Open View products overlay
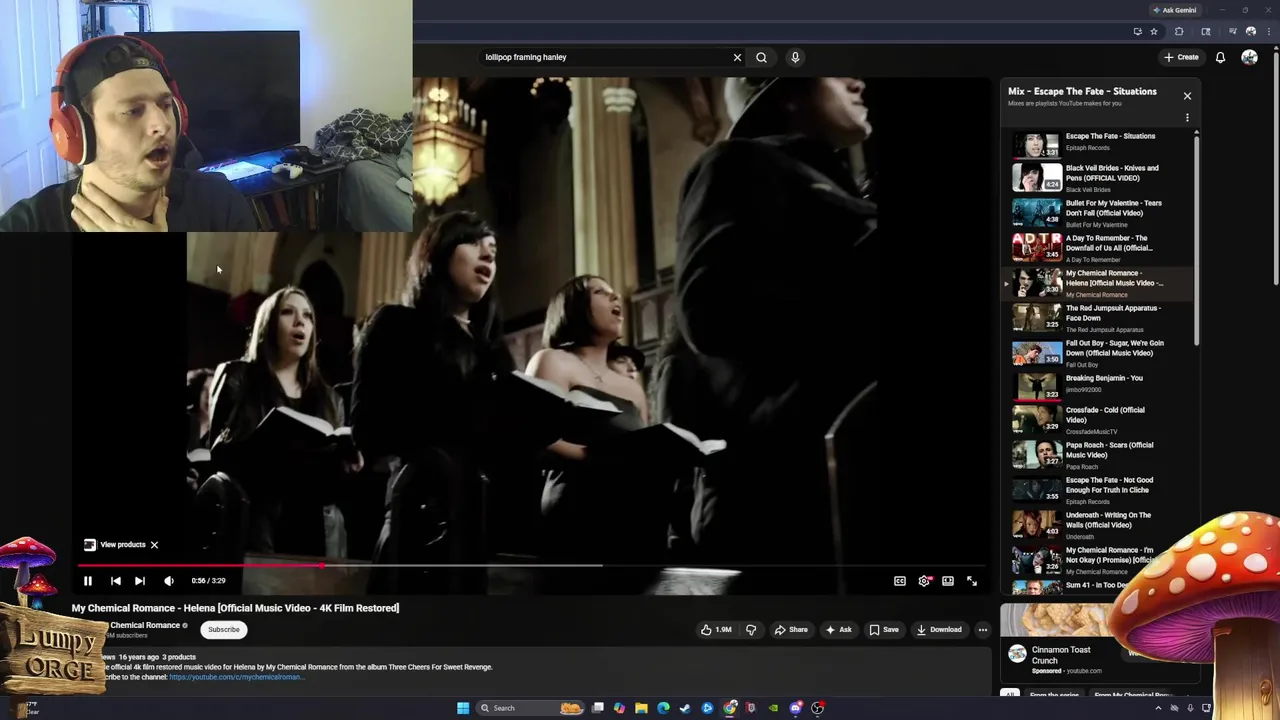 coord(115,545)
